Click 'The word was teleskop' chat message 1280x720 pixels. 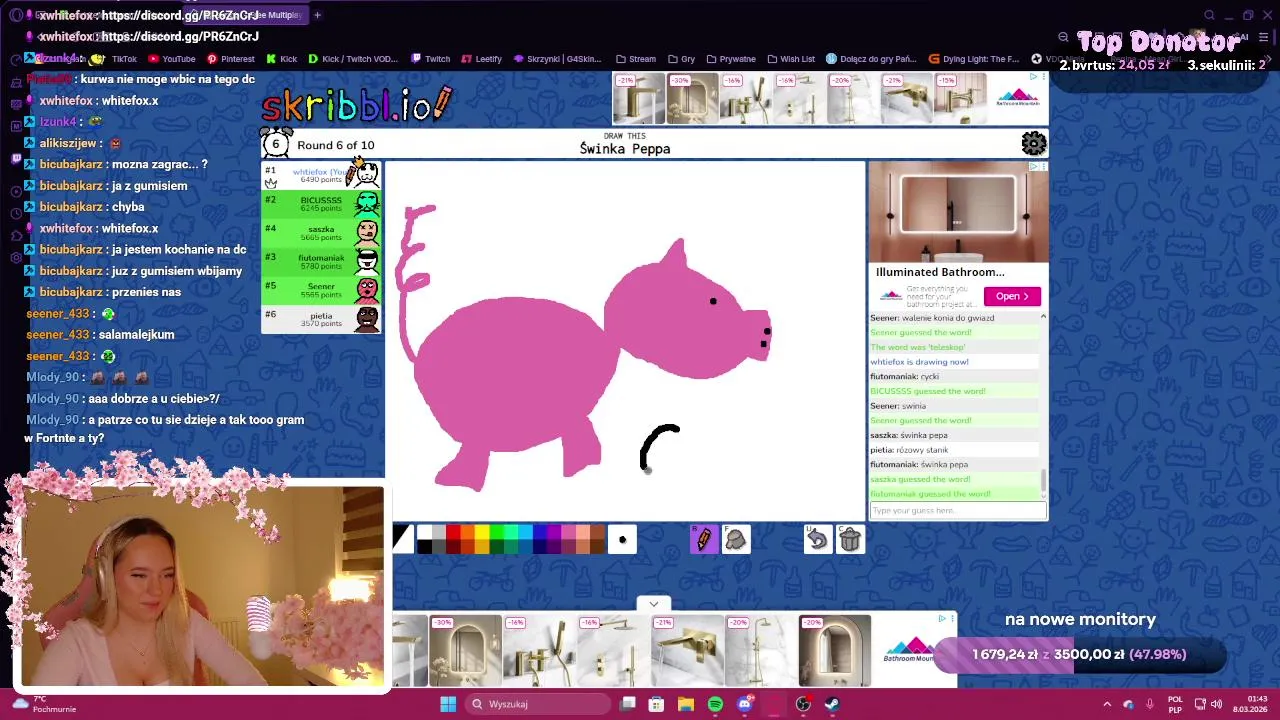tap(918, 347)
